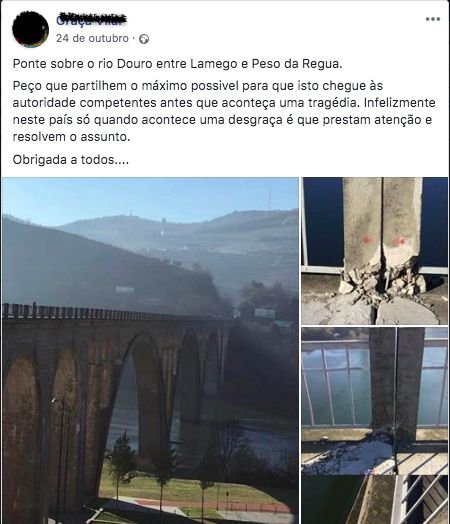Screen dimensions: 450x524
Task: Click the first line mentioning Peso da Regua
Action: (177, 63)
